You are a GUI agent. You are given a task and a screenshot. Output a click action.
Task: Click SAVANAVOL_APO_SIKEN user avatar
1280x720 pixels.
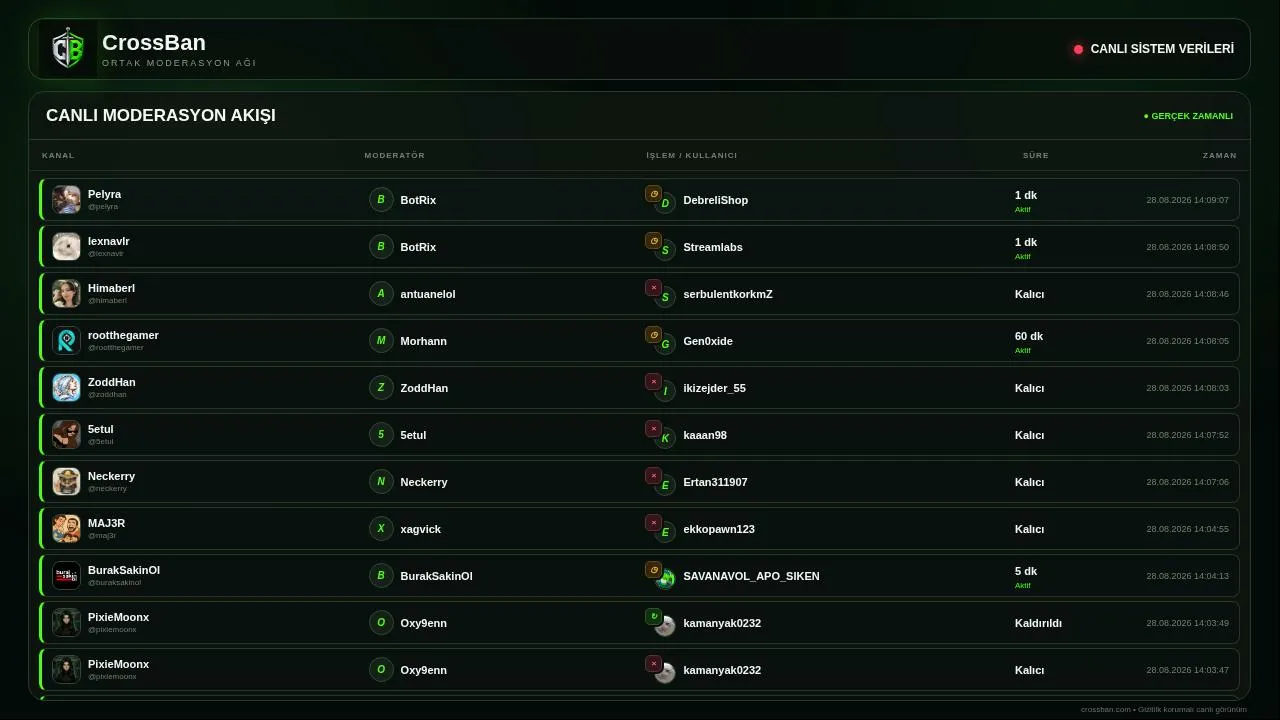(x=665, y=578)
